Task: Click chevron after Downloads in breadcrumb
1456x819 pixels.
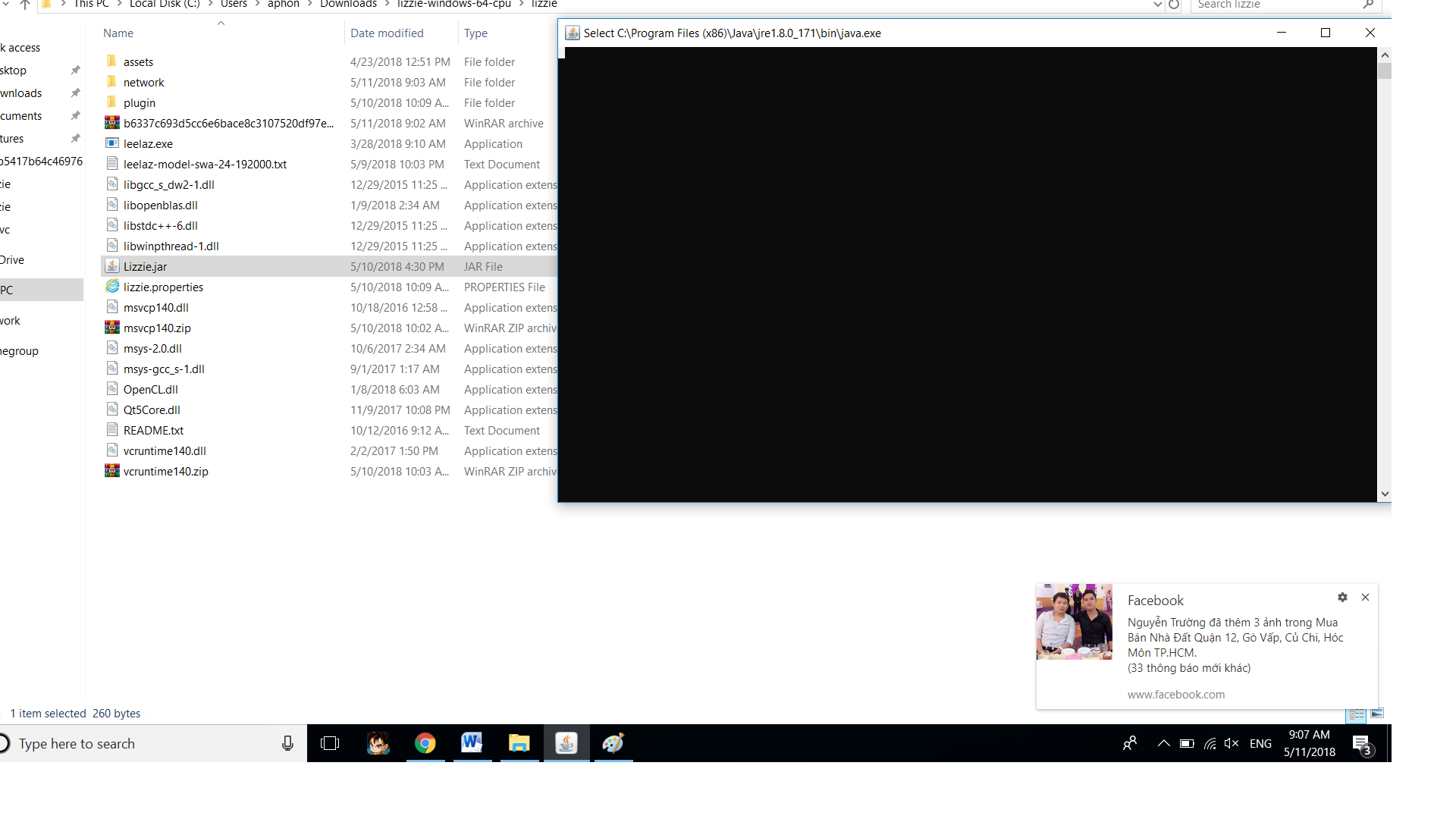Action: 387,5
